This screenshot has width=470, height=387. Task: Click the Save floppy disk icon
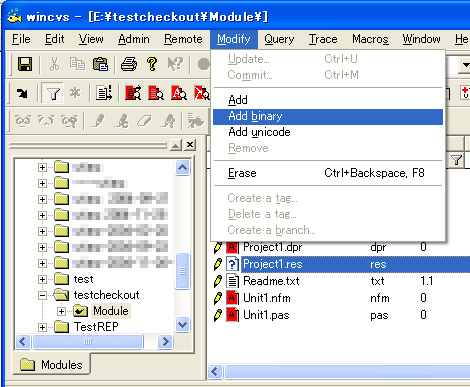coord(25,64)
